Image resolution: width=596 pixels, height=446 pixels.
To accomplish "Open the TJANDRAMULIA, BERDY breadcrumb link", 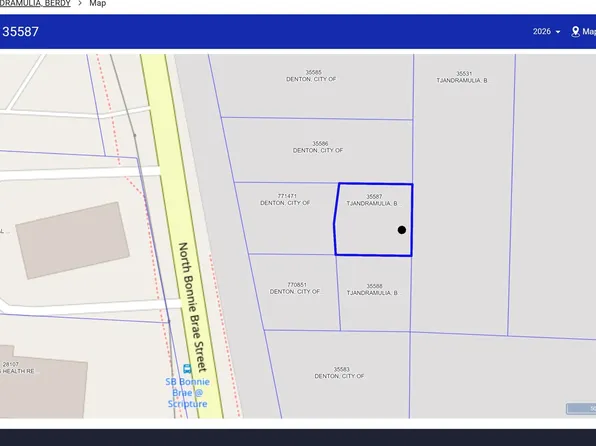I will point(35,3).
